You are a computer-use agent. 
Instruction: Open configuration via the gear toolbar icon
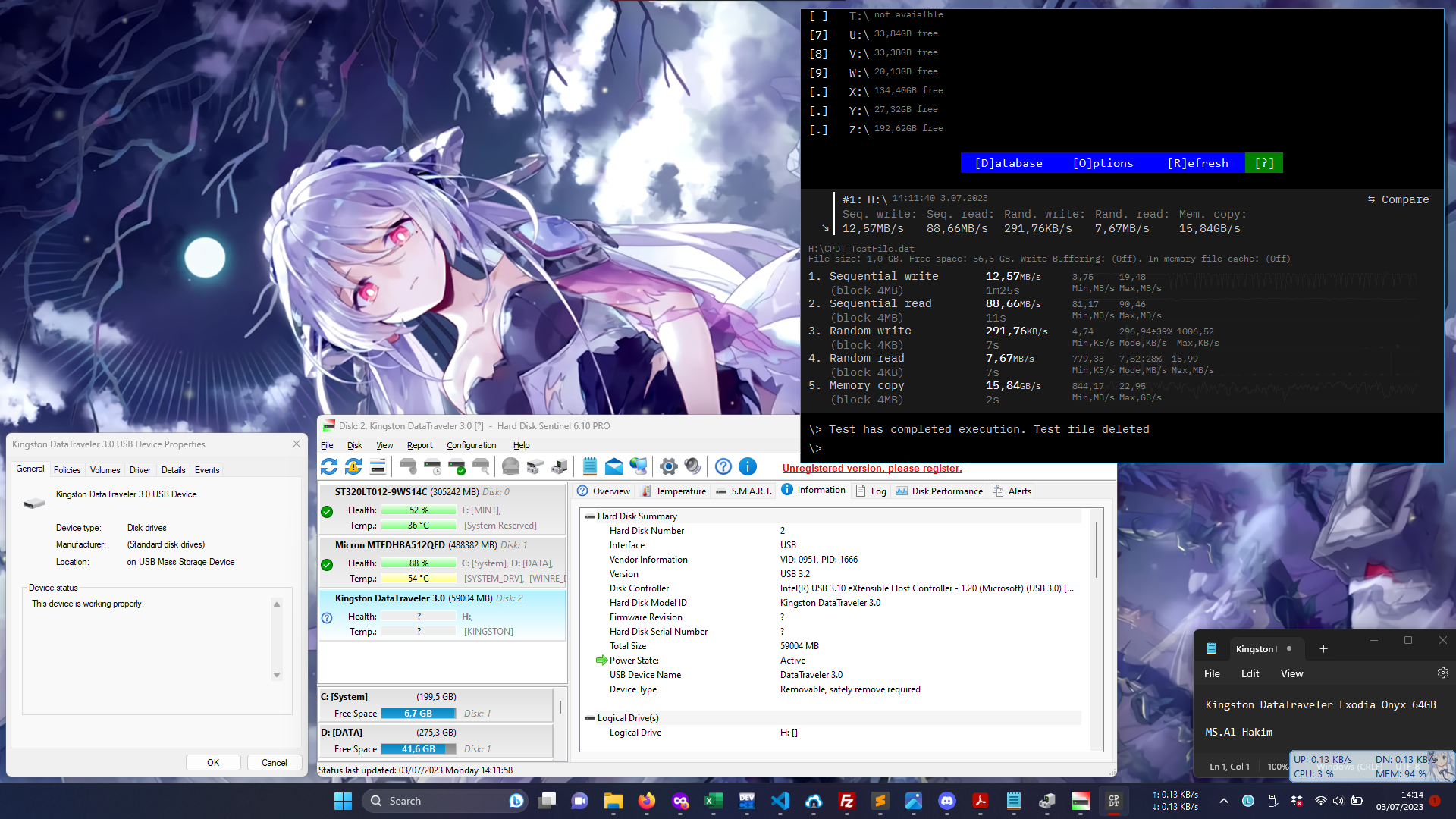669,466
